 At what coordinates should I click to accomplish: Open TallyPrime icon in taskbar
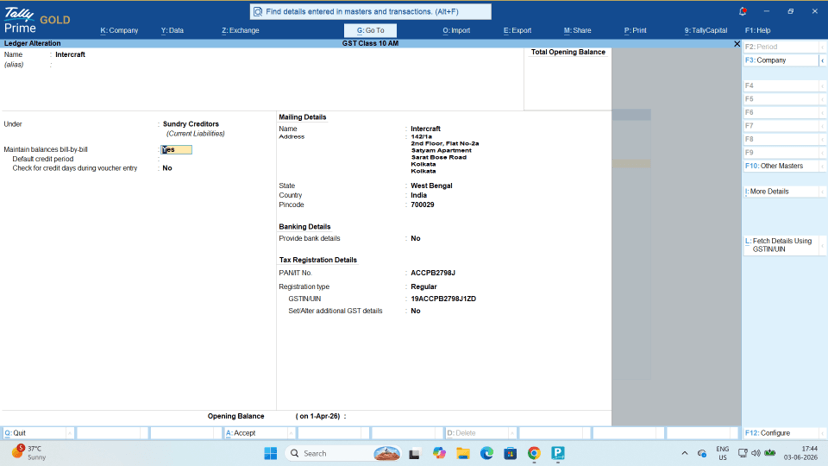tap(558, 453)
